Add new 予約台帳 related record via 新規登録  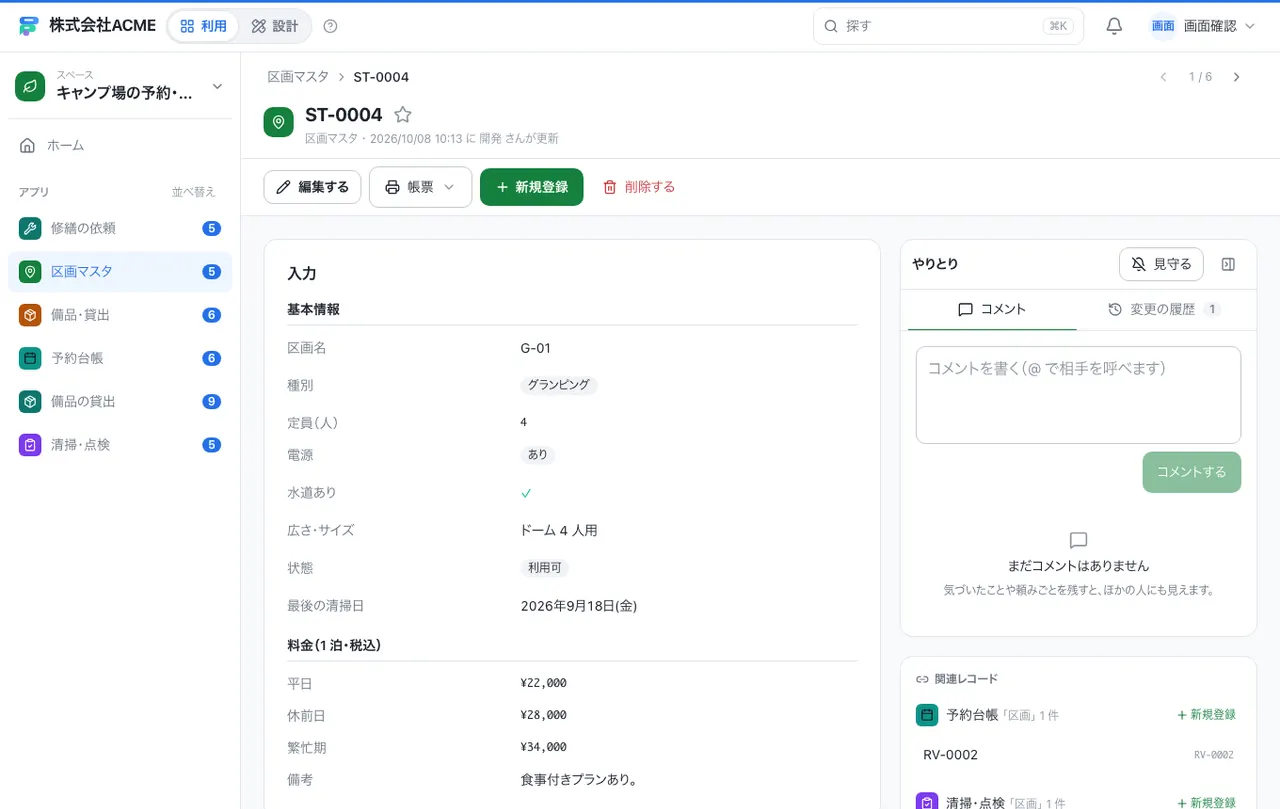point(1206,715)
